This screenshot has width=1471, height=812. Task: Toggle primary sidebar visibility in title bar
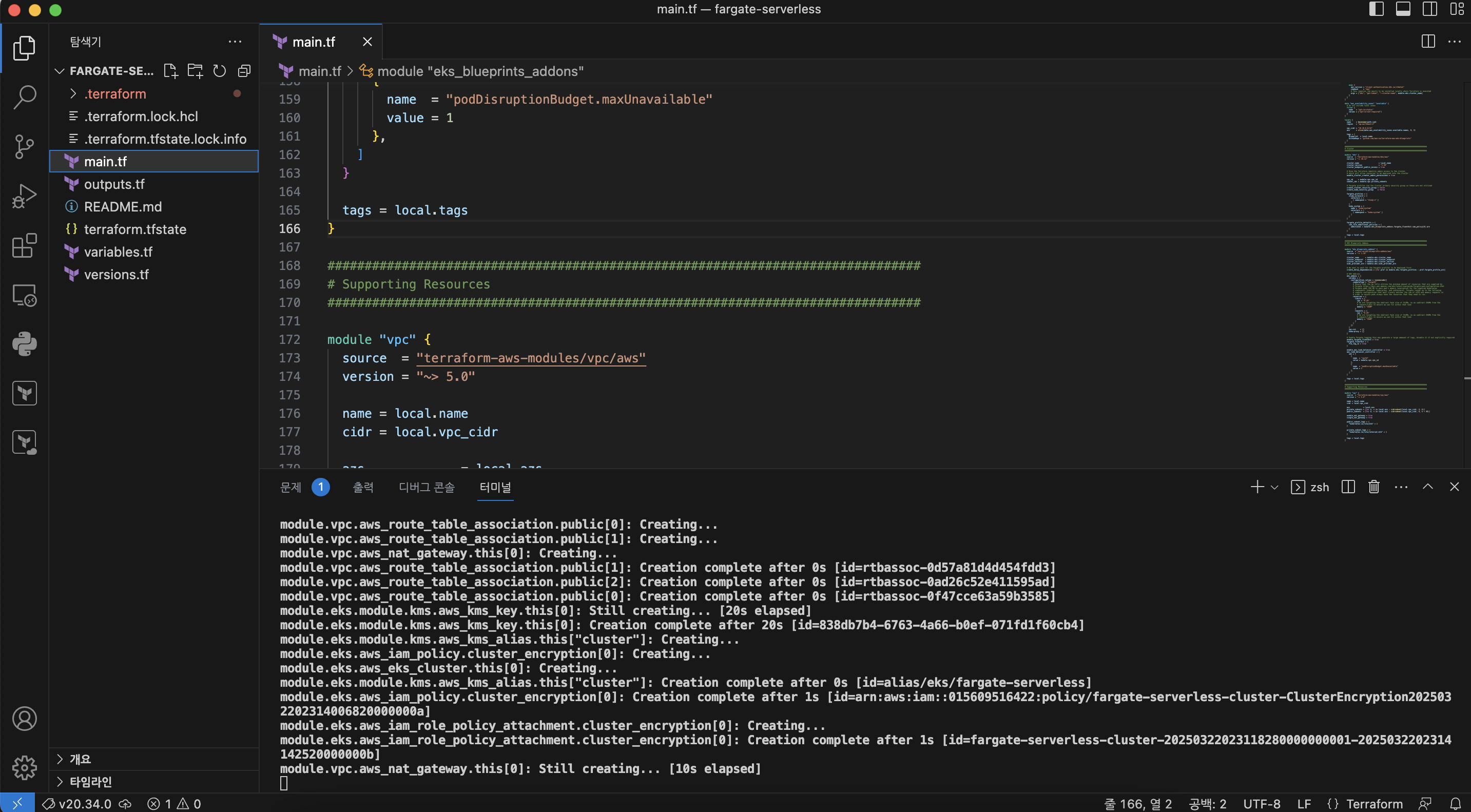pyautogui.click(x=1376, y=9)
